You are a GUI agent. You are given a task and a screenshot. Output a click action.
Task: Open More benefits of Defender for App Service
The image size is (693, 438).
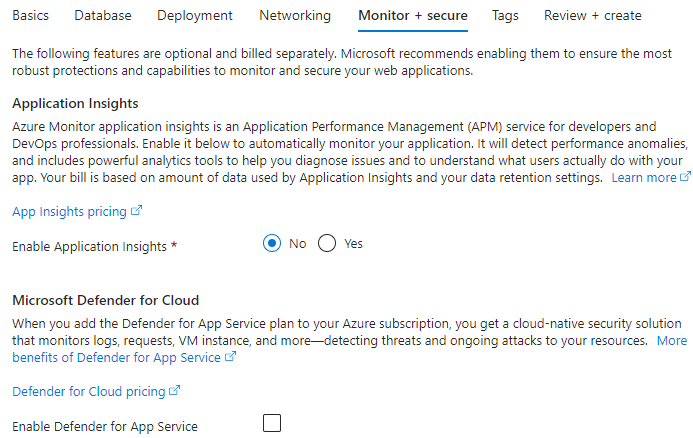pos(350,349)
